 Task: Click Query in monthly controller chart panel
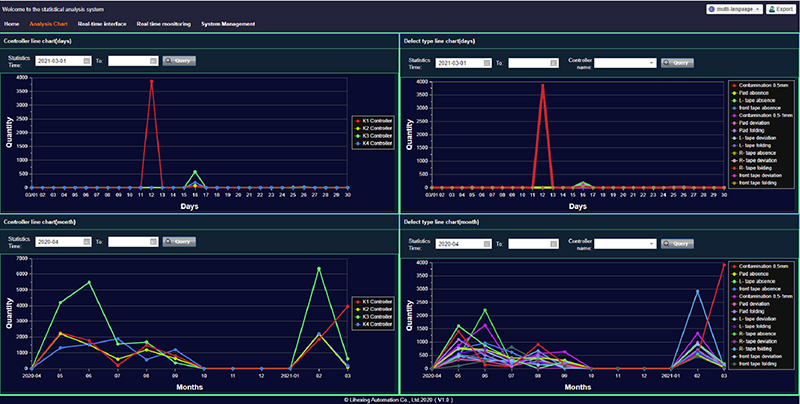pos(179,242)
